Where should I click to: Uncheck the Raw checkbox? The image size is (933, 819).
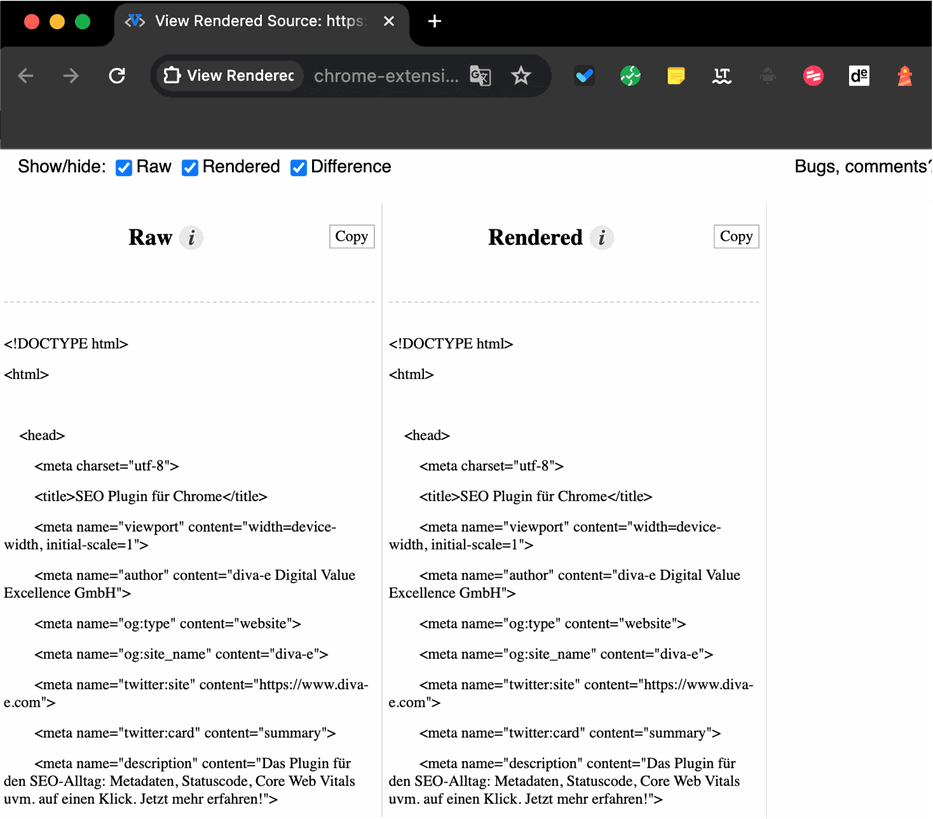(x=124, y=168)
